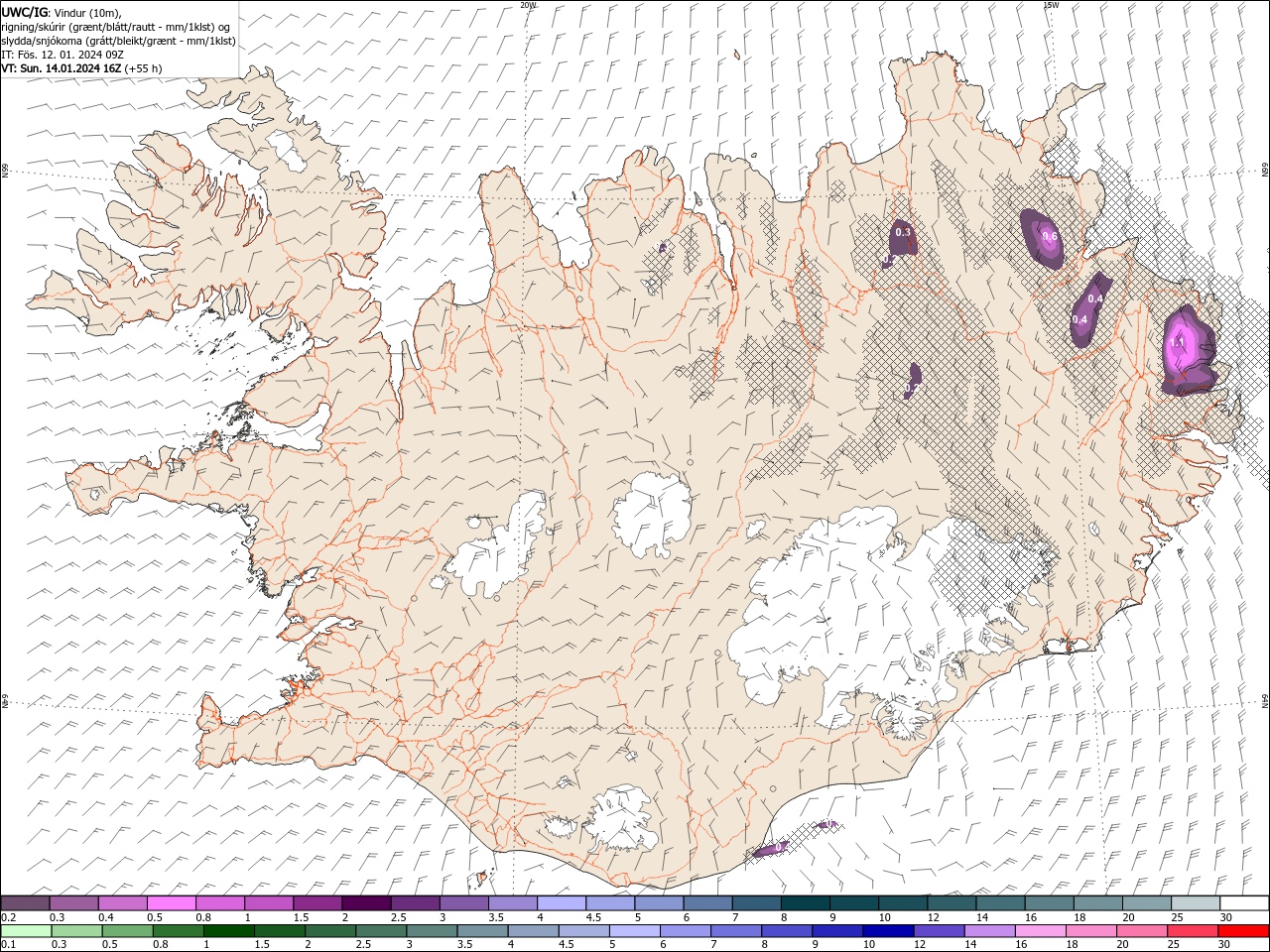Click the 0.2–0.3 dark mauve snow scale swatch
Viewport: 1270px width, 952px height.
click(25, 903)
